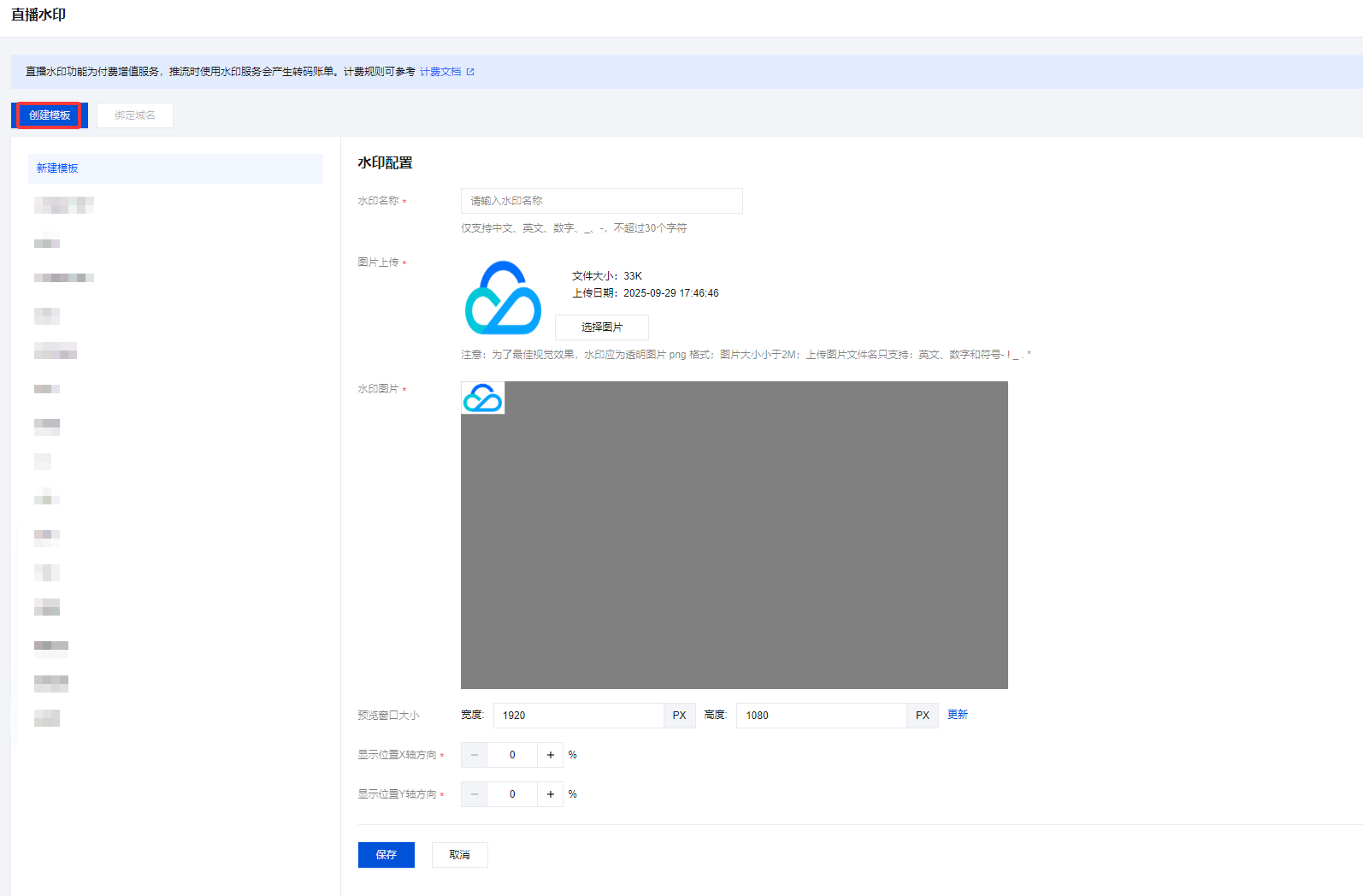Click the preview 高度 input field
The height and width of the screenshot is (896, 1363).
point(821,716)
